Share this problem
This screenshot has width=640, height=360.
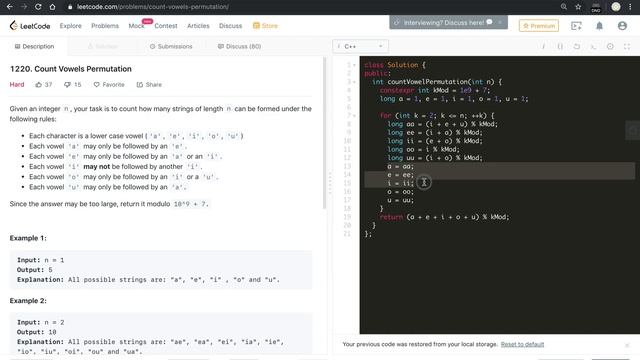pos(149,84)
